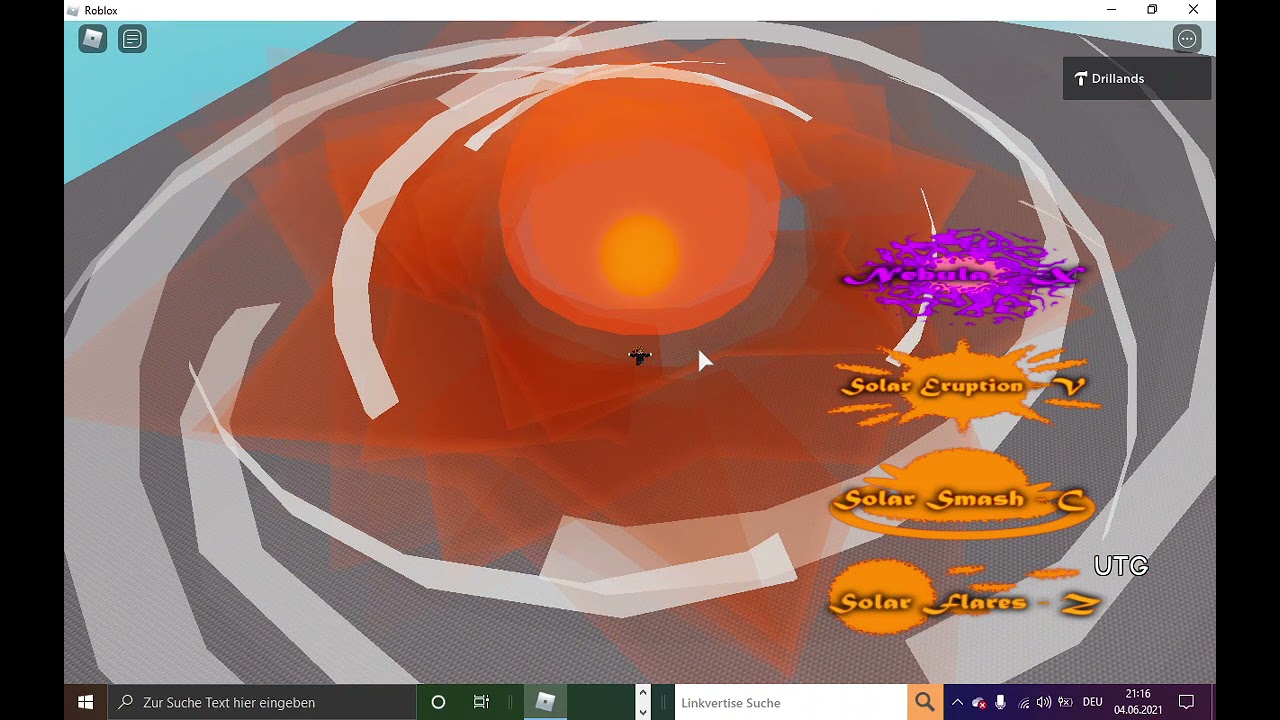Activate the Solar Eruption V ability

pyautogui.click(x=964, y=386)
